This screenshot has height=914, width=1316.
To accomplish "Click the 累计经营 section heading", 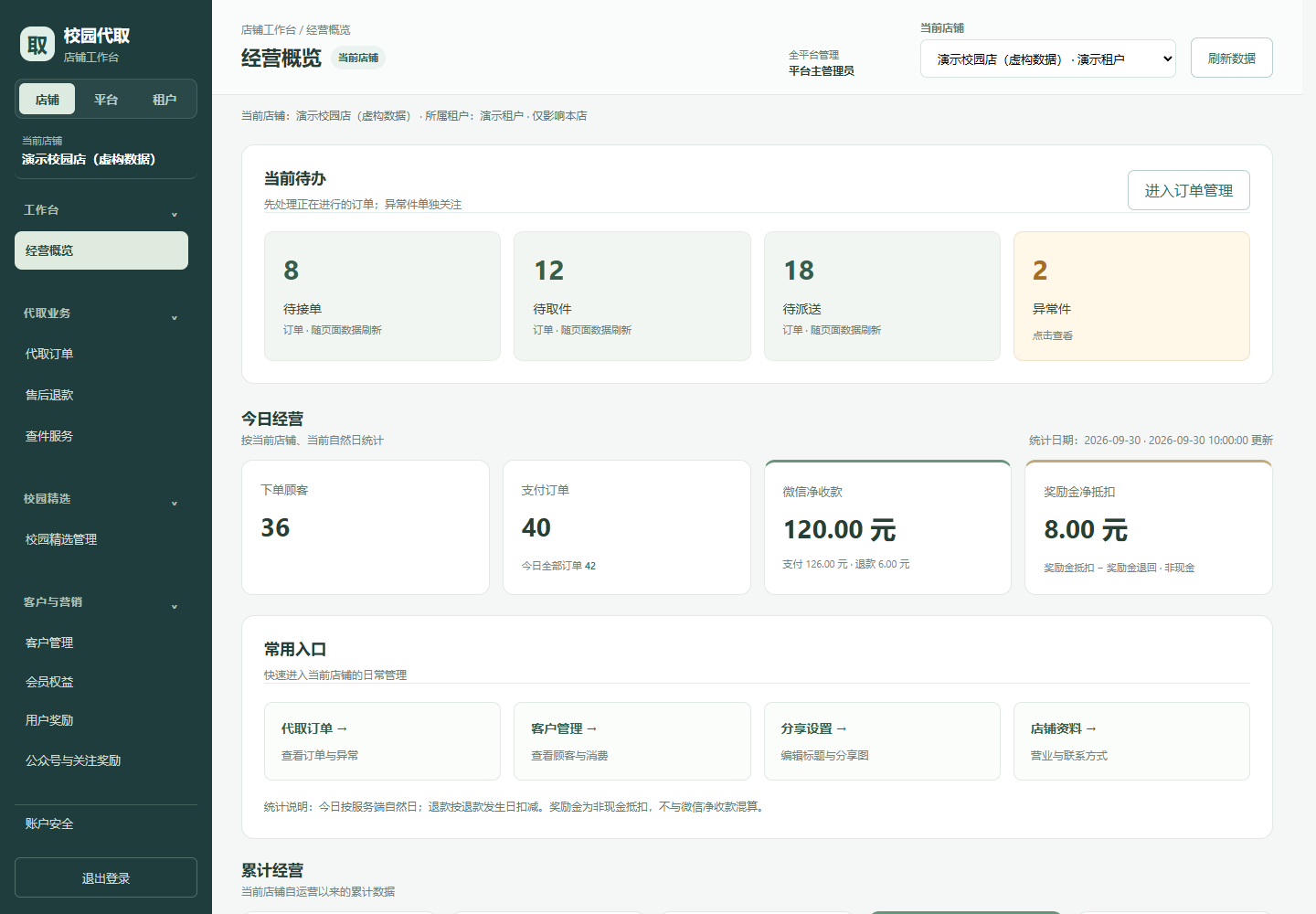I will click(272, 870).
